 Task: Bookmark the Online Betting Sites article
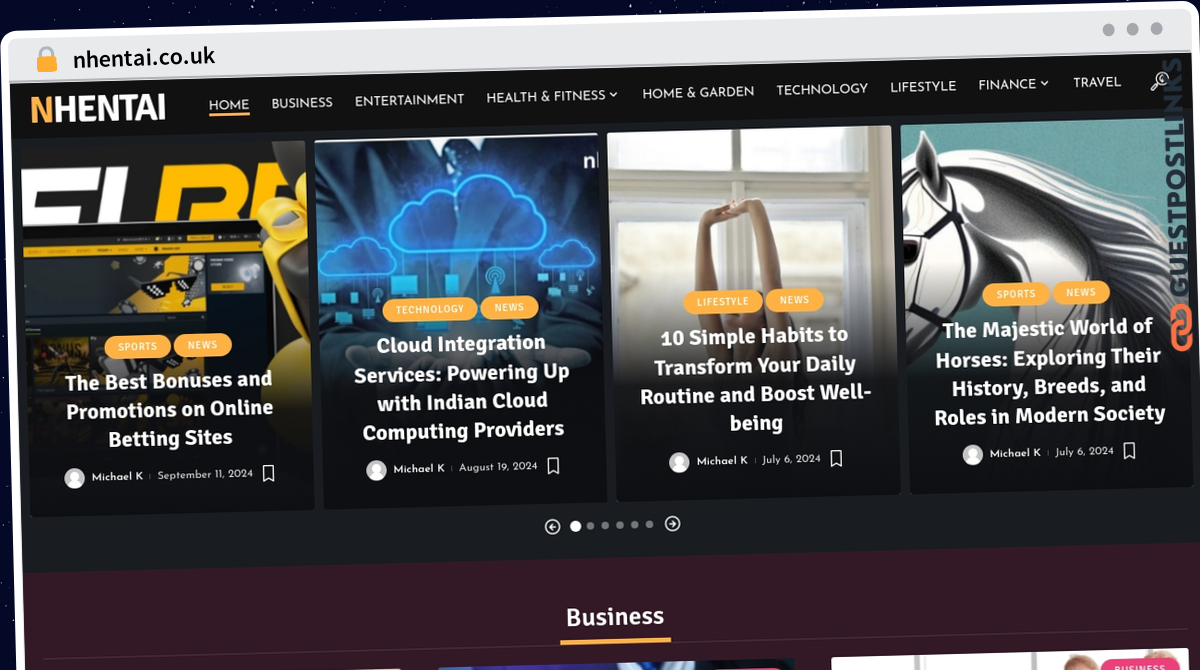(268, 474)
